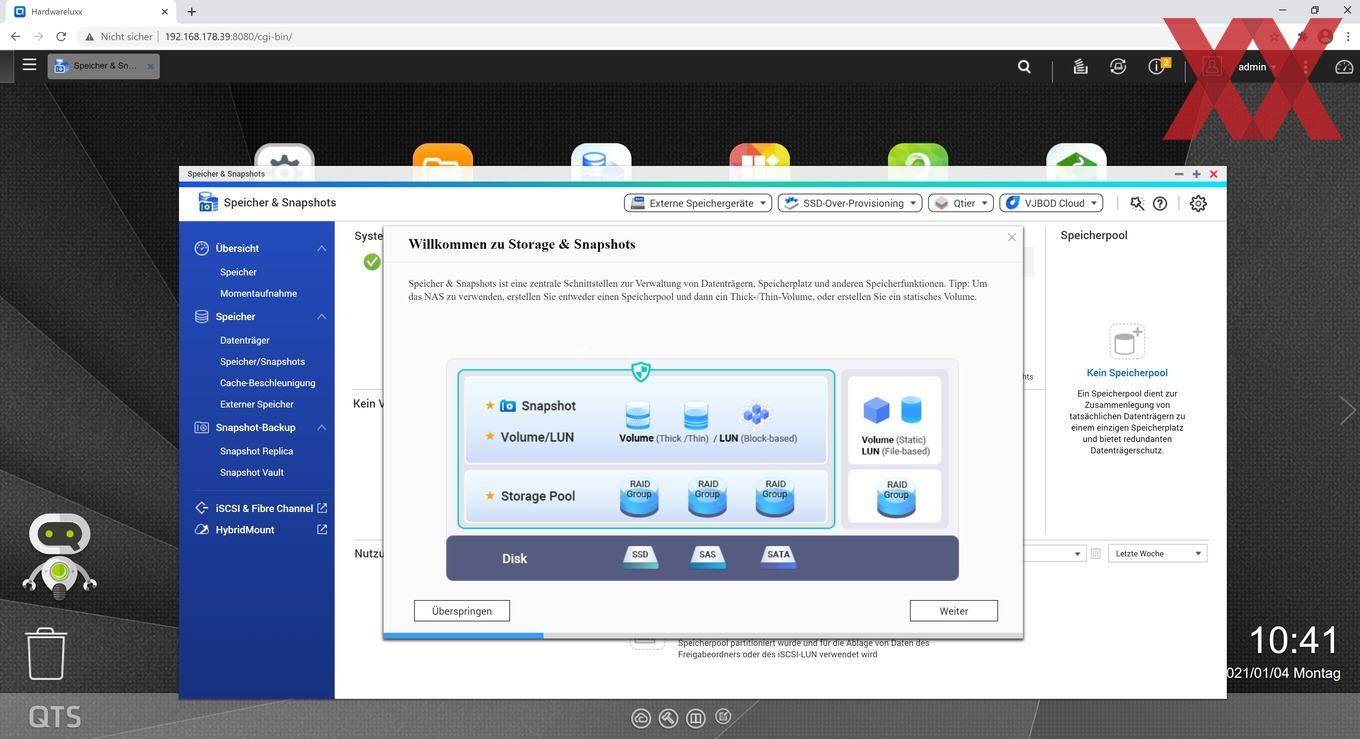This screenshot has height=739, width=1360.
Task: Click the Weiter button
Action: [954, 611]
